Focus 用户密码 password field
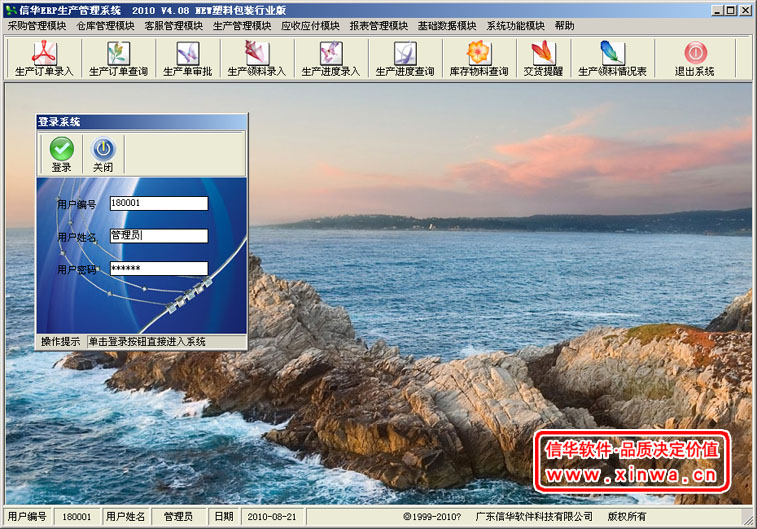757x529 pixels. click(x=159, y=268)
